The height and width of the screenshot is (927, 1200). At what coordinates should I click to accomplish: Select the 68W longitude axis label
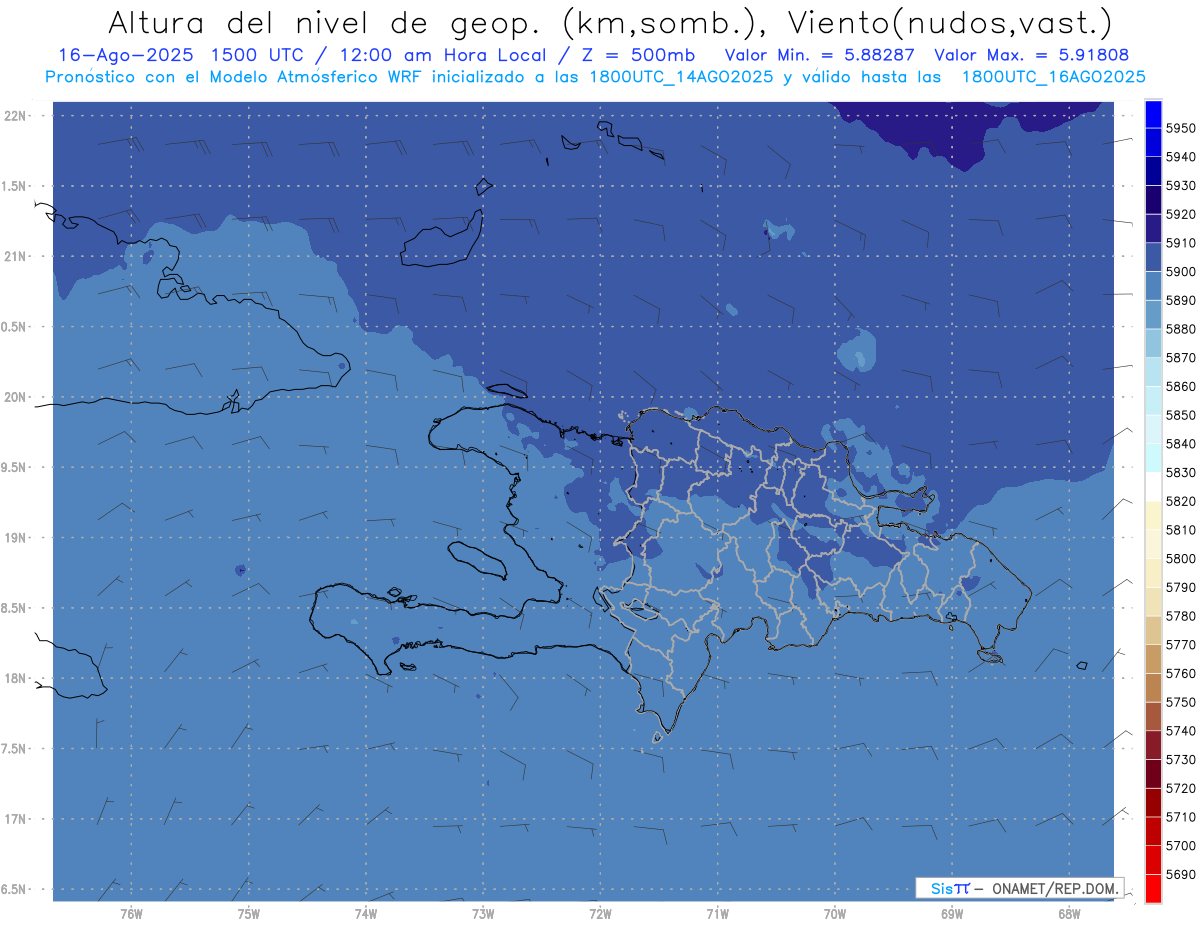1068,913
